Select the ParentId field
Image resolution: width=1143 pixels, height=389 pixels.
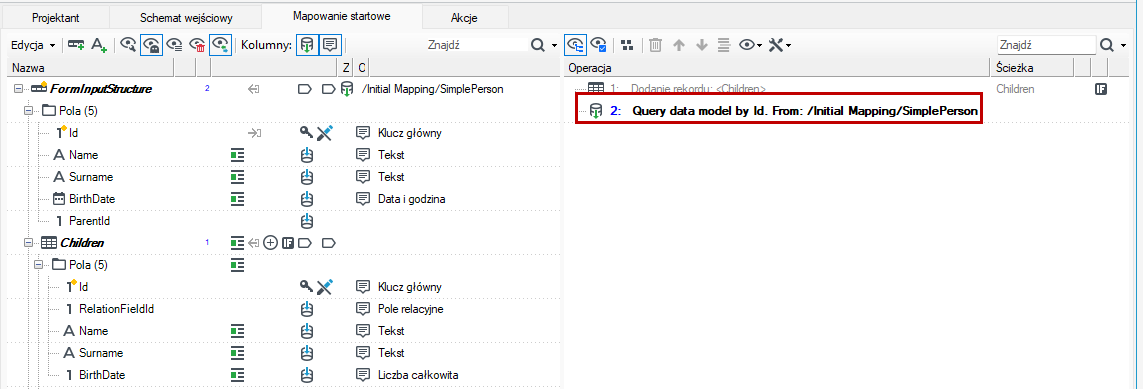coord(90,221)
